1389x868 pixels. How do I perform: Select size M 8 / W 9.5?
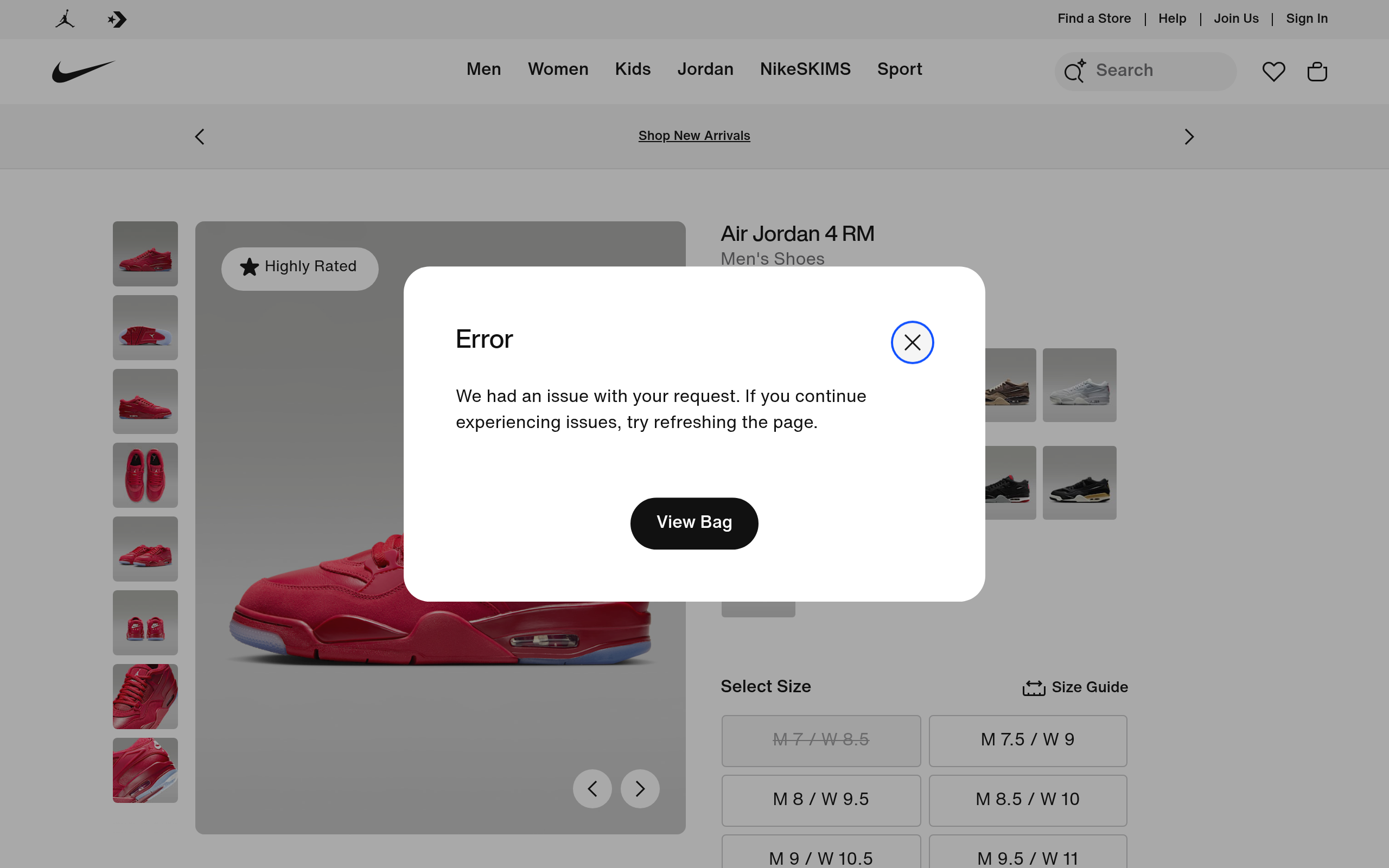click(821, 800)
